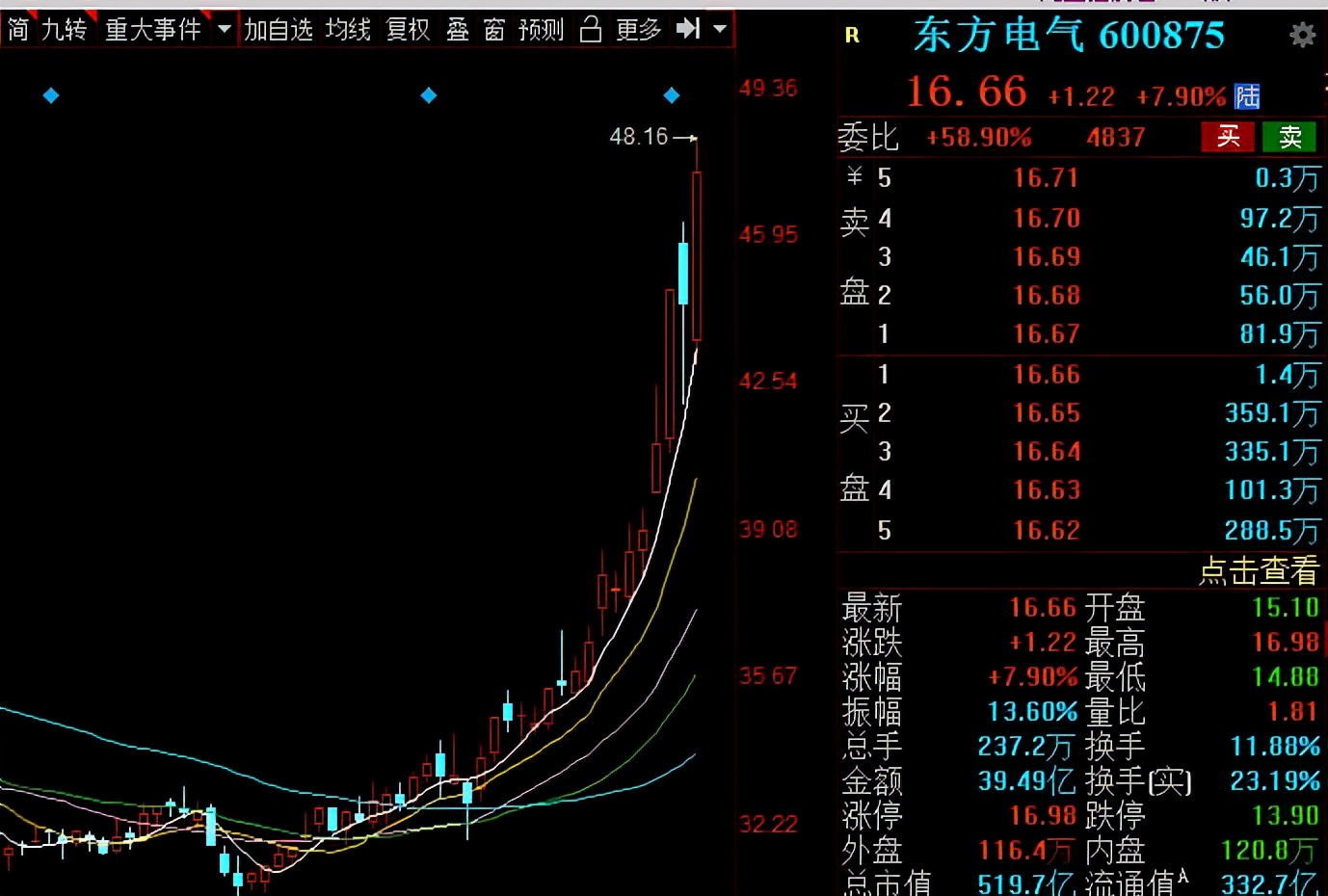Click the 委比 value +58.90%
1328x896 pixels.
point(979,138)
